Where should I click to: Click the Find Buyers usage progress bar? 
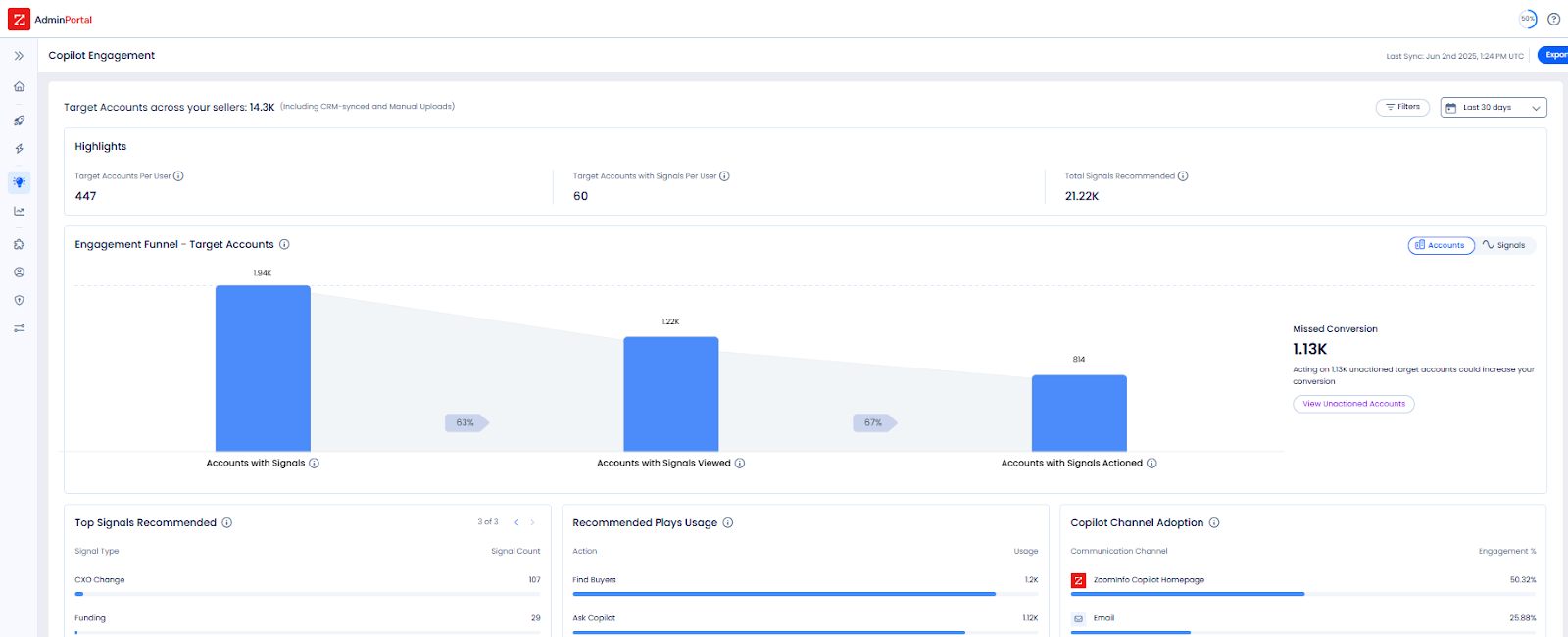pos(784,594)
